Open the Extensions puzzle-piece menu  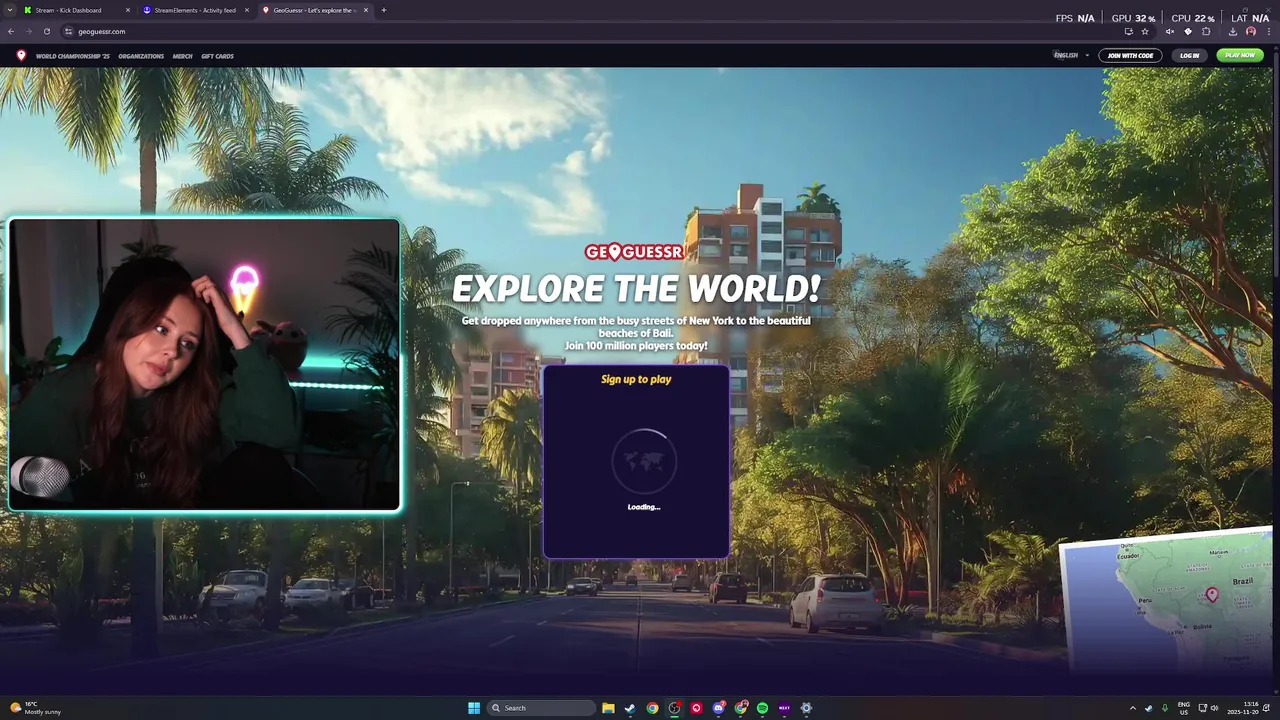[1206, 31]
